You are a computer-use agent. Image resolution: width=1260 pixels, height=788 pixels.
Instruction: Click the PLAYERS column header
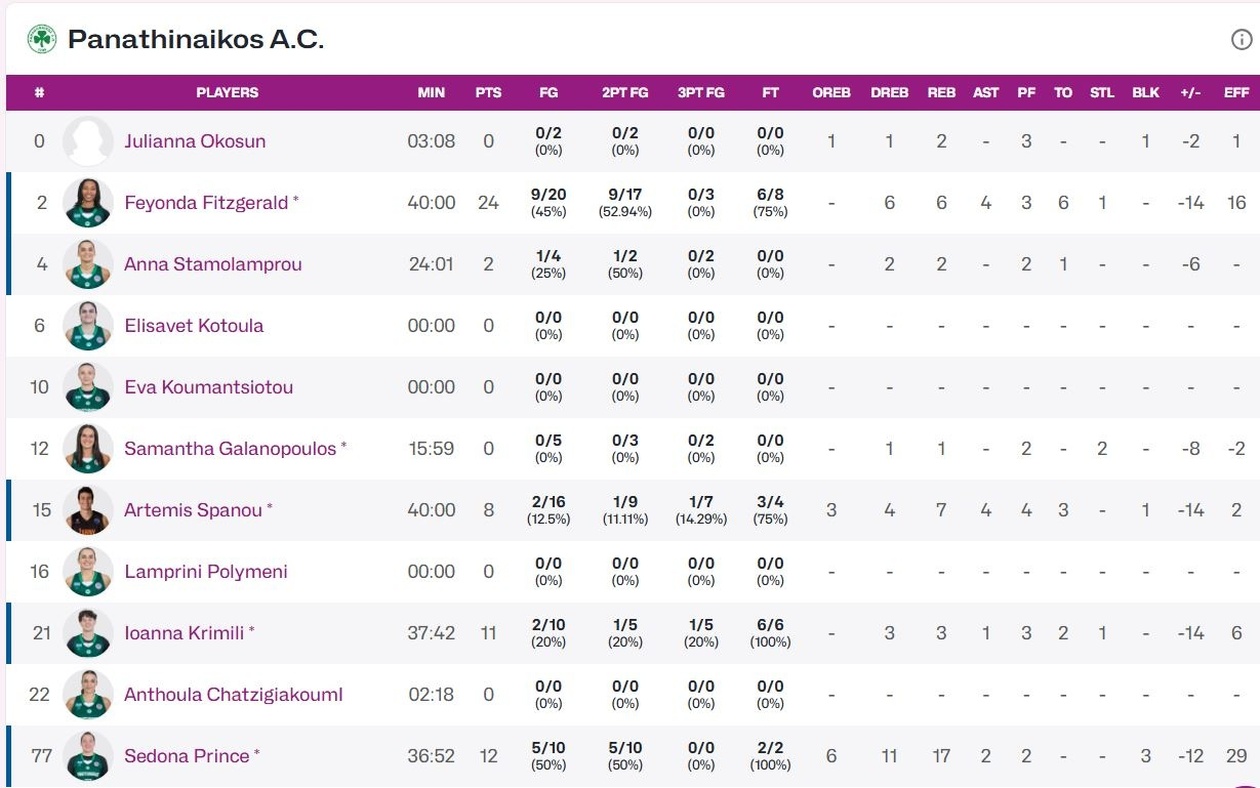coord(227,93)
